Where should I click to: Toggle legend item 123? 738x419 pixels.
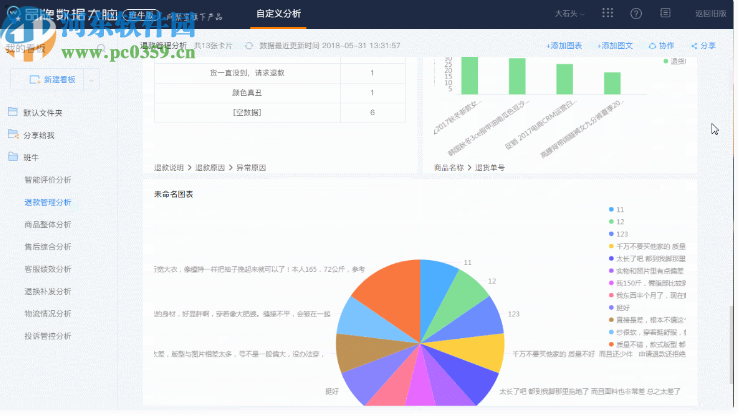click(x=618, y=234)
